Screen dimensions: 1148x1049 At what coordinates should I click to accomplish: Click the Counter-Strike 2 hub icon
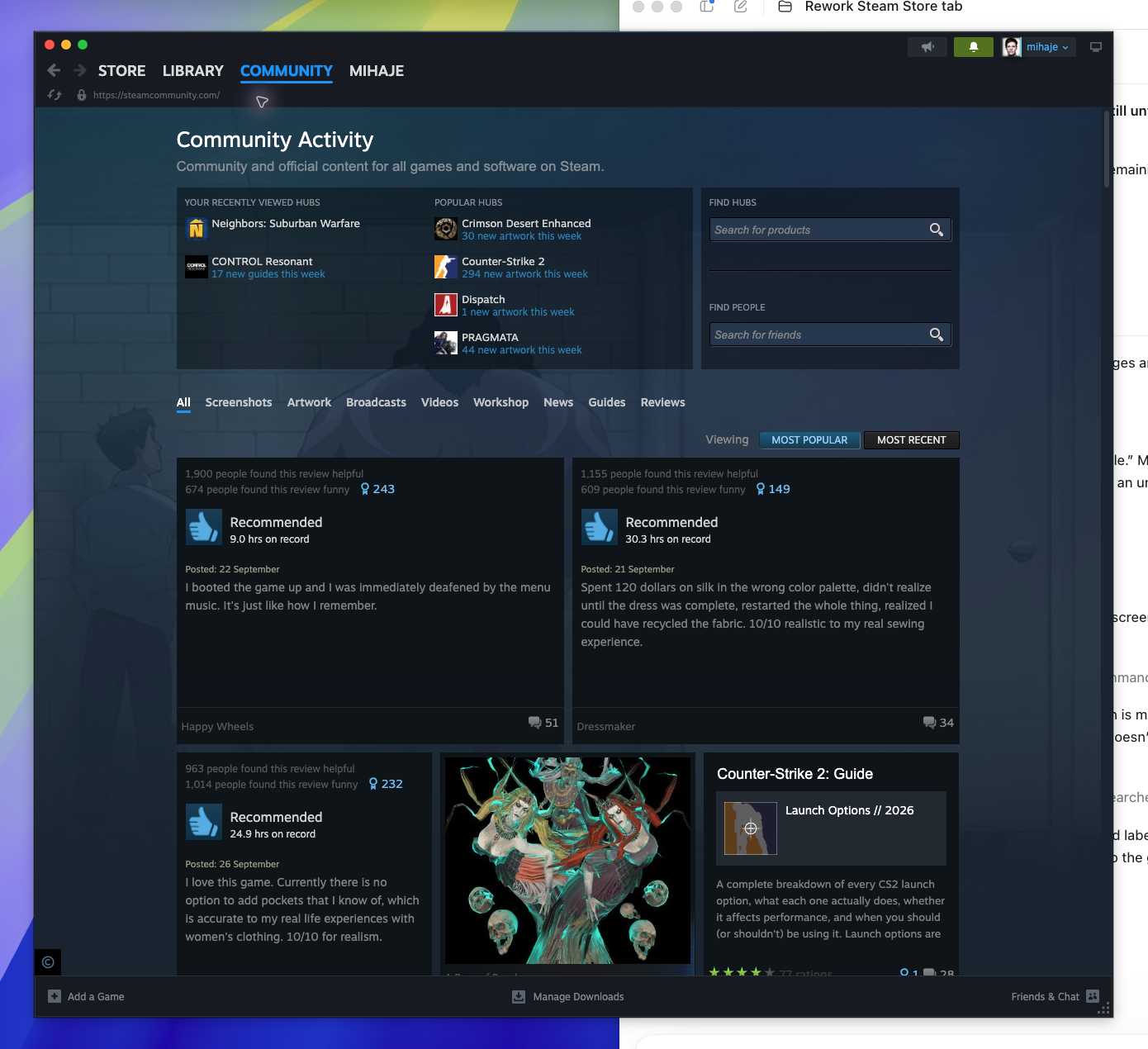(x=446, y=266)
